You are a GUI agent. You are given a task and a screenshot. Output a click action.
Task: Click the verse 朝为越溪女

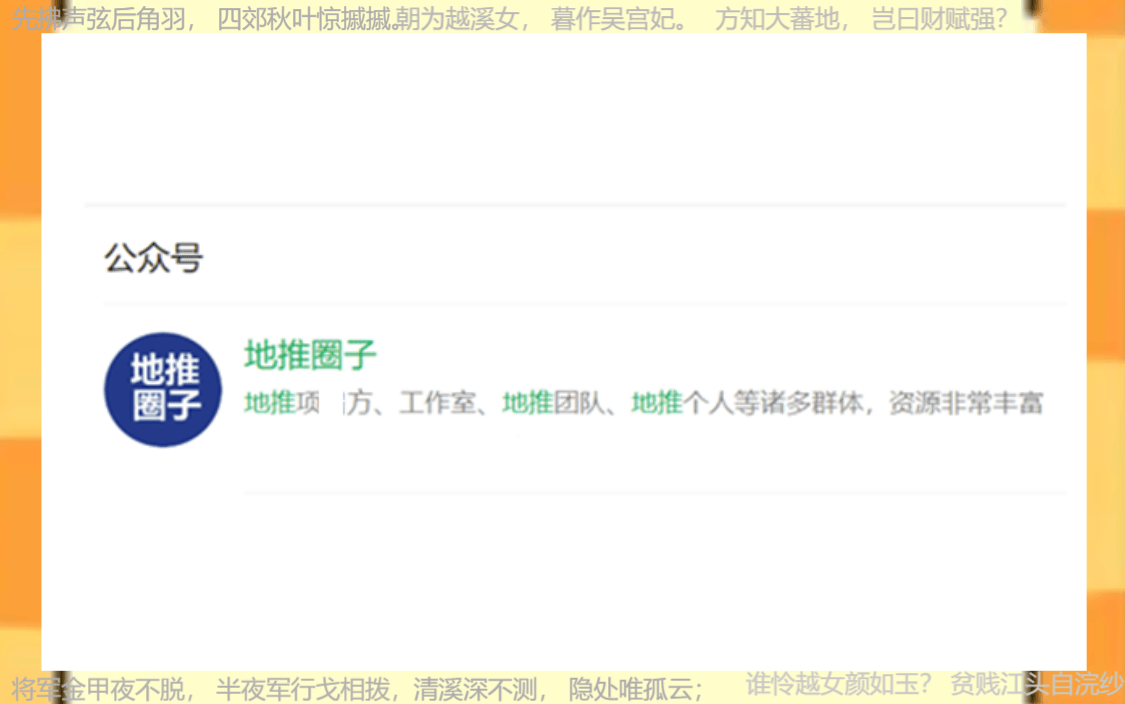pyautogui.click(x=456, y=19)
